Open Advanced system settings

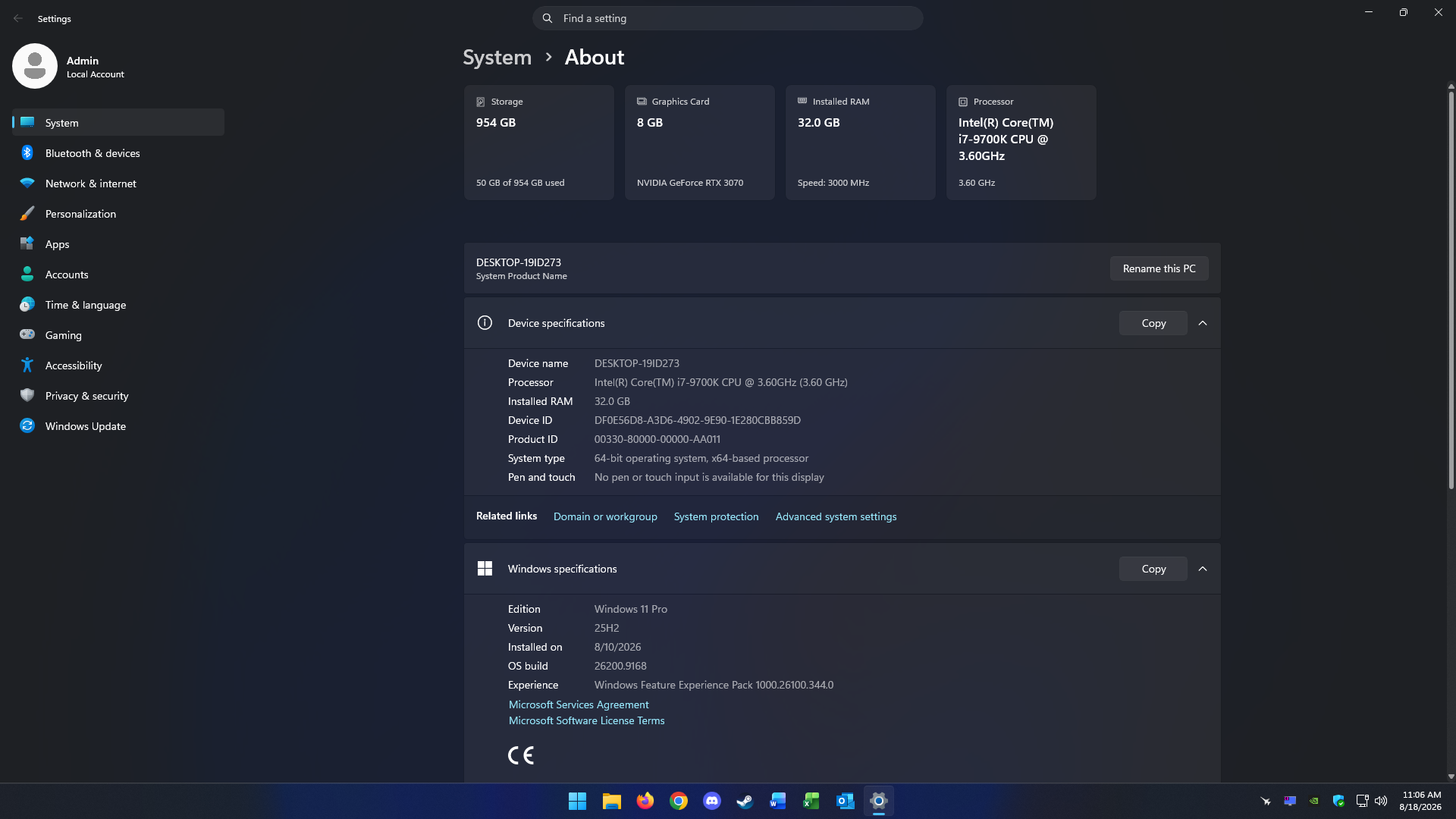(x=836, y=516)
